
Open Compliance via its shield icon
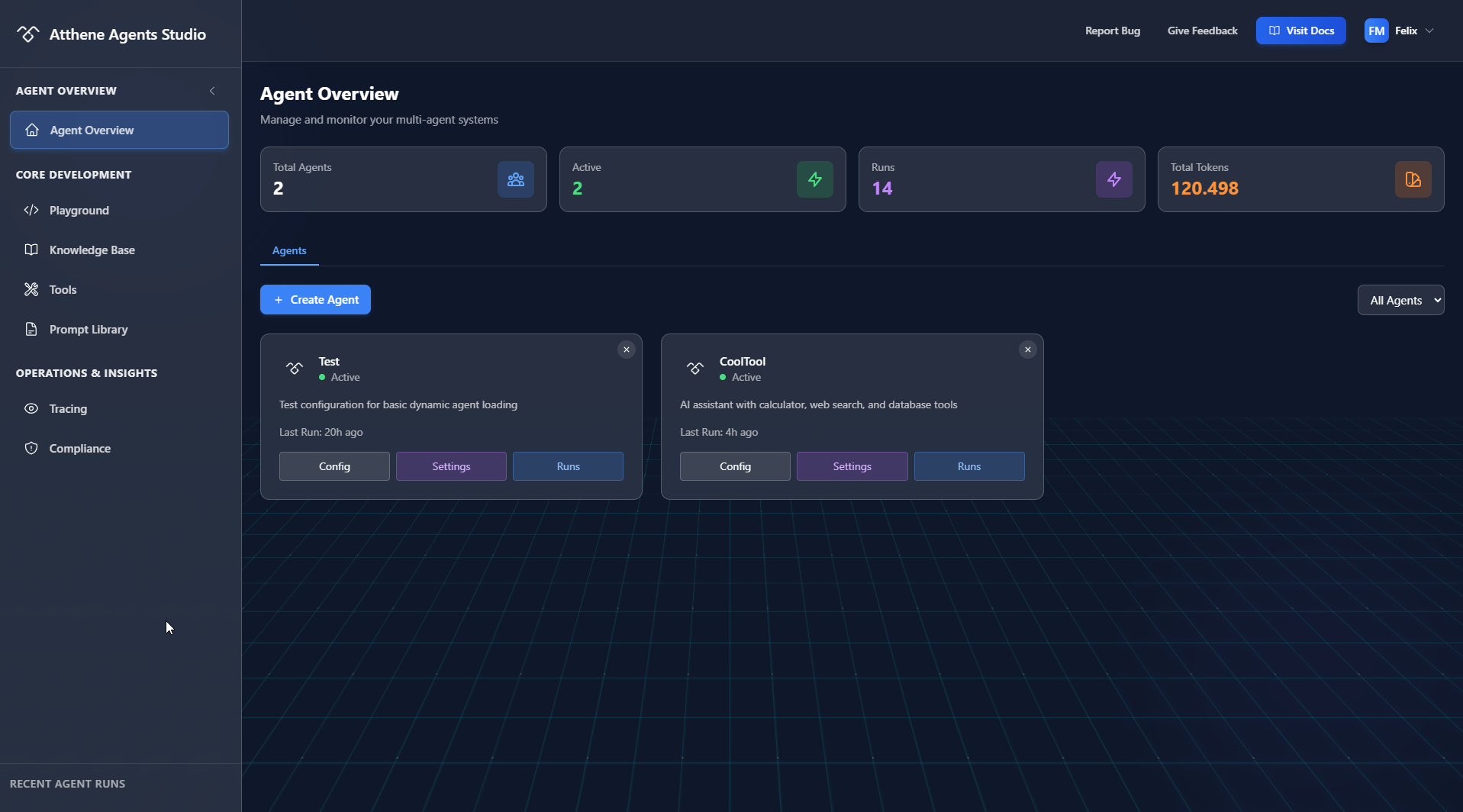[31, 448]
